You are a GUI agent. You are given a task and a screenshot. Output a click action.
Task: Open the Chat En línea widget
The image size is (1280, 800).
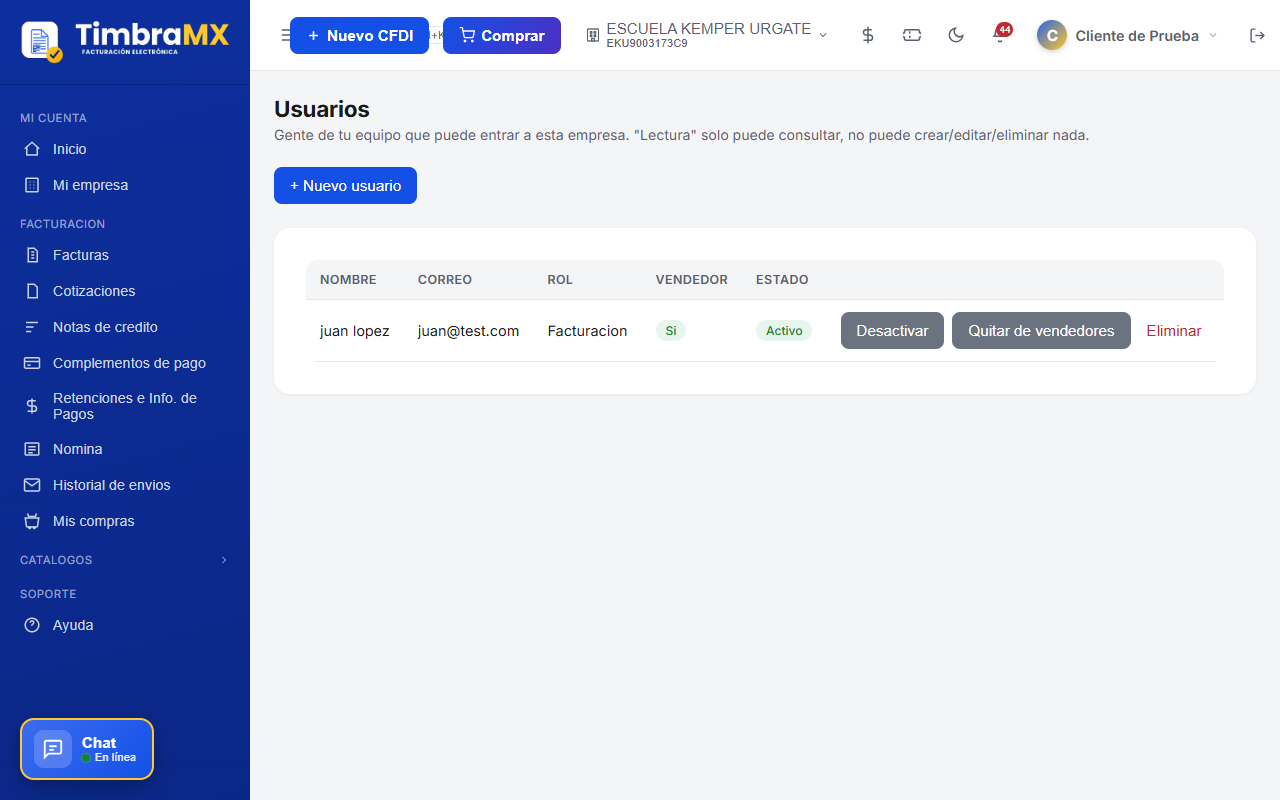[87, 749]
